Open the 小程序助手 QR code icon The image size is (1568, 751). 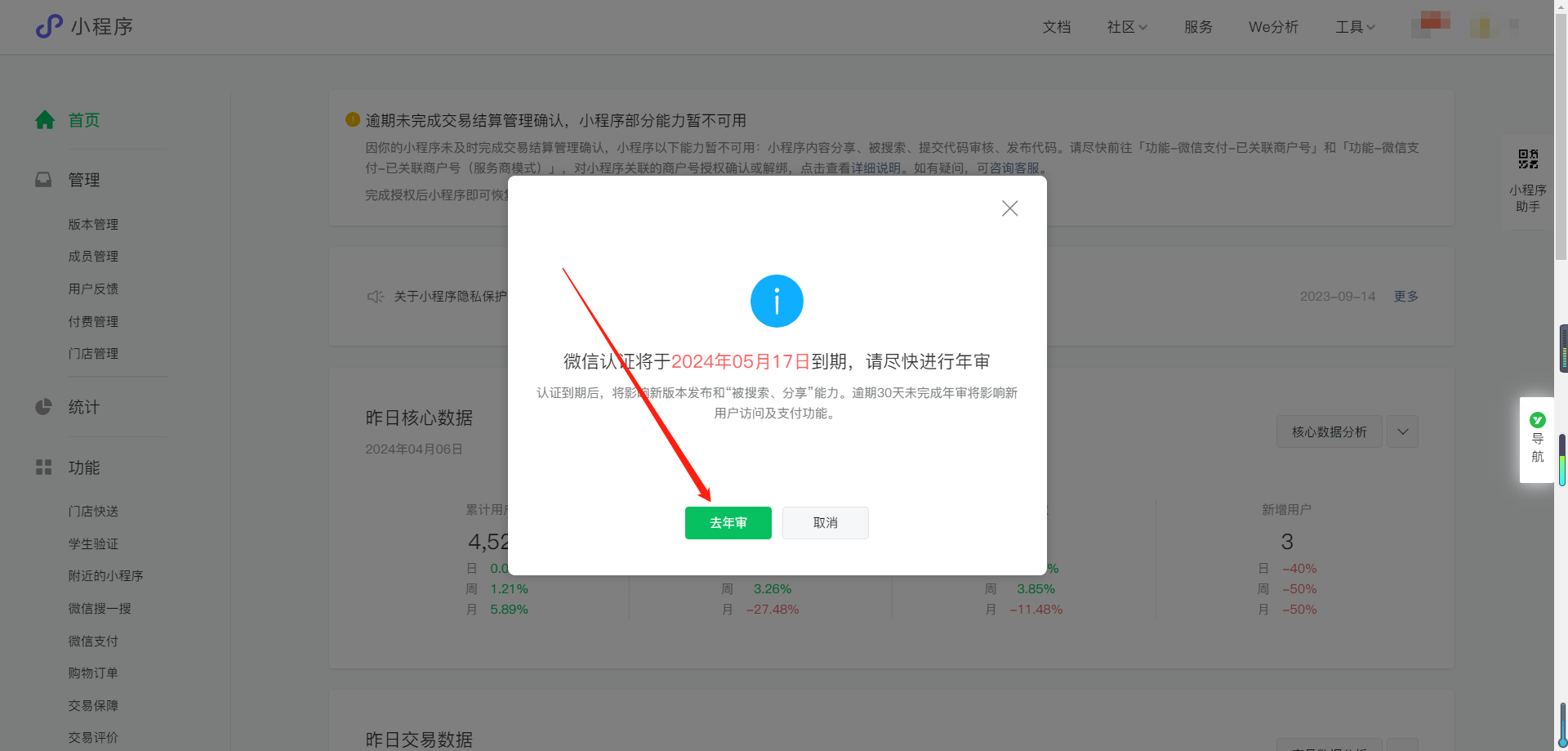[x=1527, y=159]
